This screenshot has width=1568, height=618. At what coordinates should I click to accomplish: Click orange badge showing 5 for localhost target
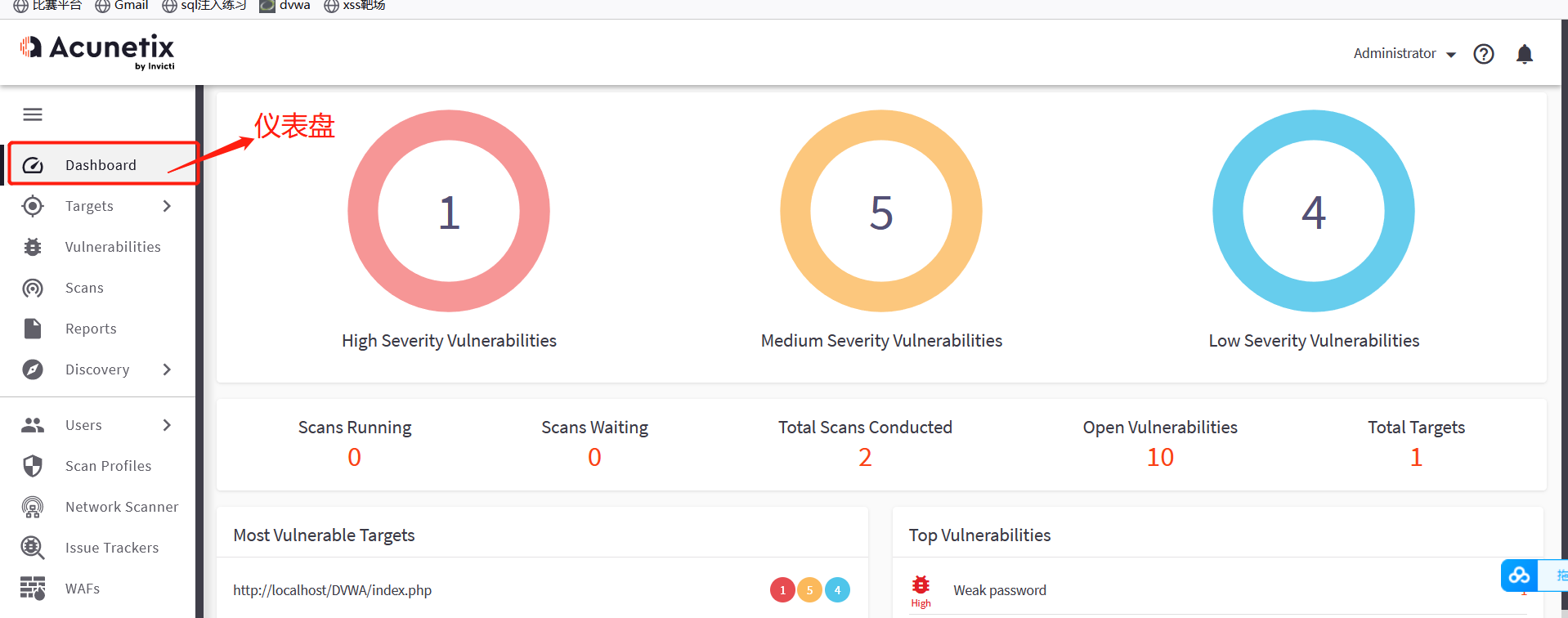[809, 589]
